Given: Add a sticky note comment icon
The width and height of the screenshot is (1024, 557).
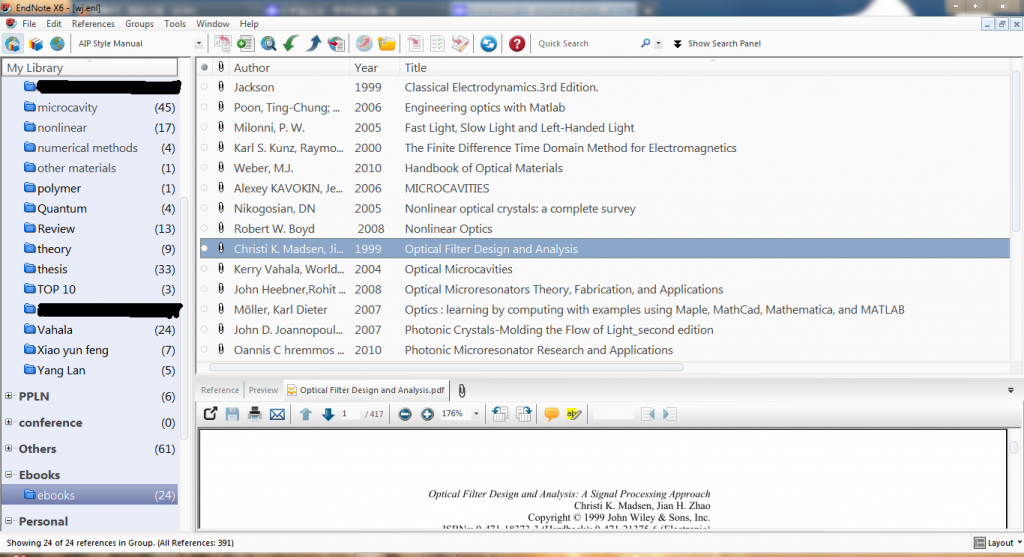Looking at the screenshot, I should point(551,414).
